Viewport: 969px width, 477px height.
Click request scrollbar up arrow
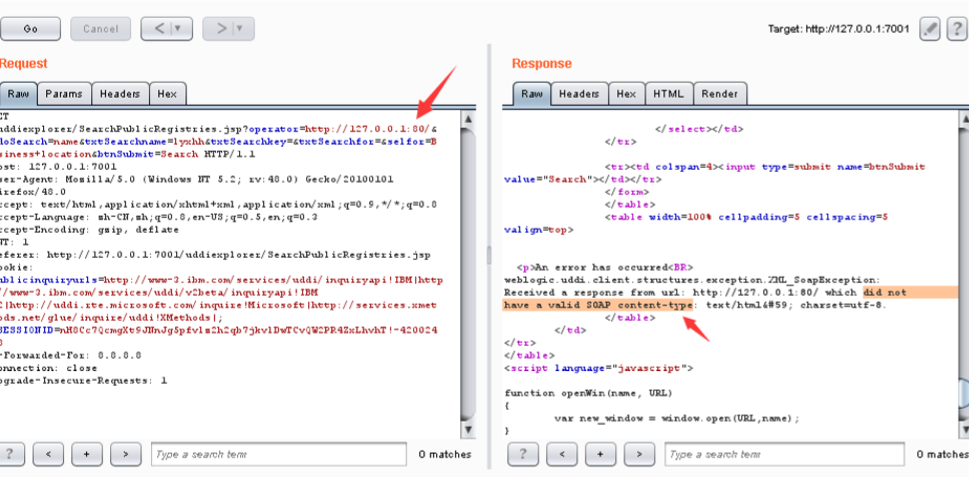point(468,119)
